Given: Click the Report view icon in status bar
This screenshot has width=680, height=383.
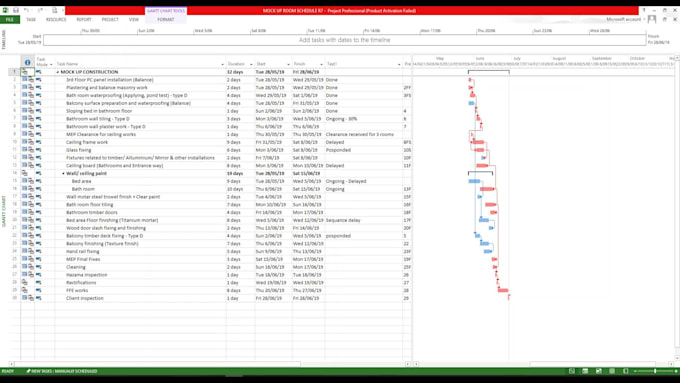Looking at the screenshot, I should tap(625, 371).
